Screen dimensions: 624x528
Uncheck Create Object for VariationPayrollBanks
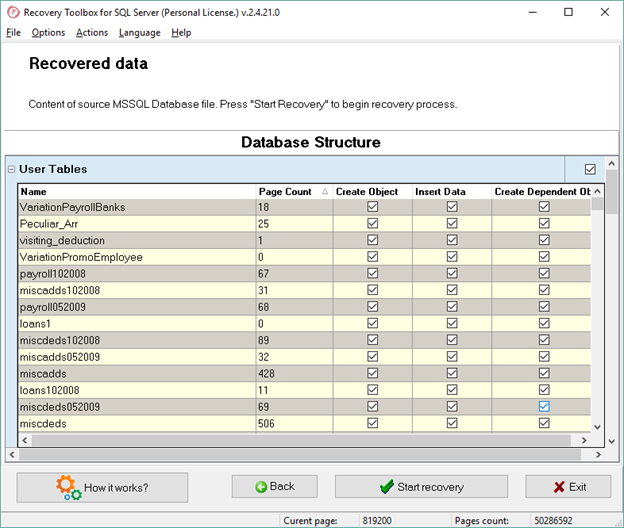372,207
